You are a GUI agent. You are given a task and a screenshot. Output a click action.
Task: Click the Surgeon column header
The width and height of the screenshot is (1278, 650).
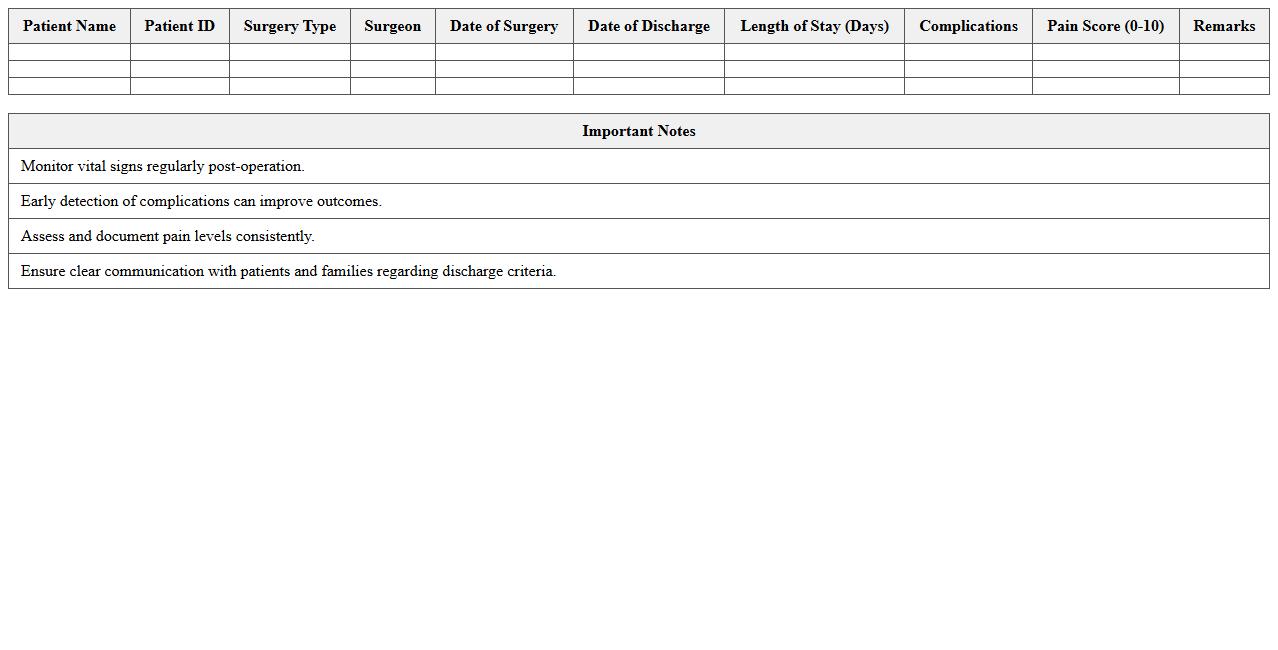tap(393, 26)
